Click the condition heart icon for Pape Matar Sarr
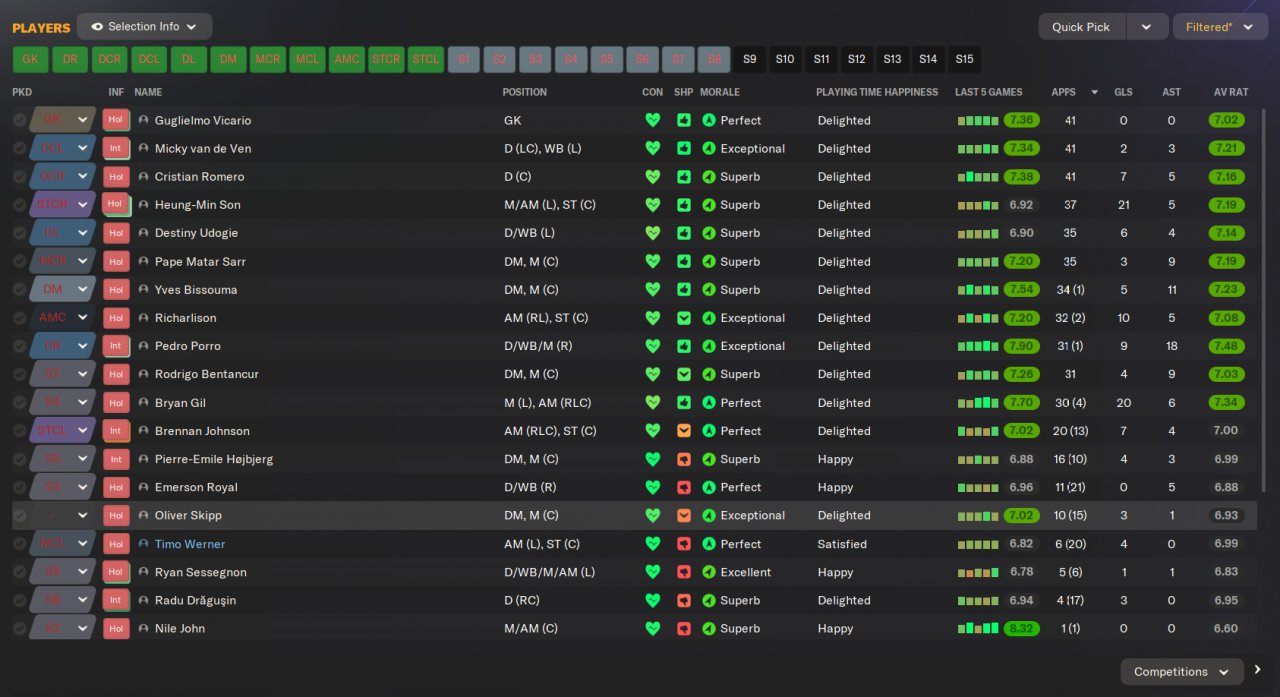 [653, 261]
